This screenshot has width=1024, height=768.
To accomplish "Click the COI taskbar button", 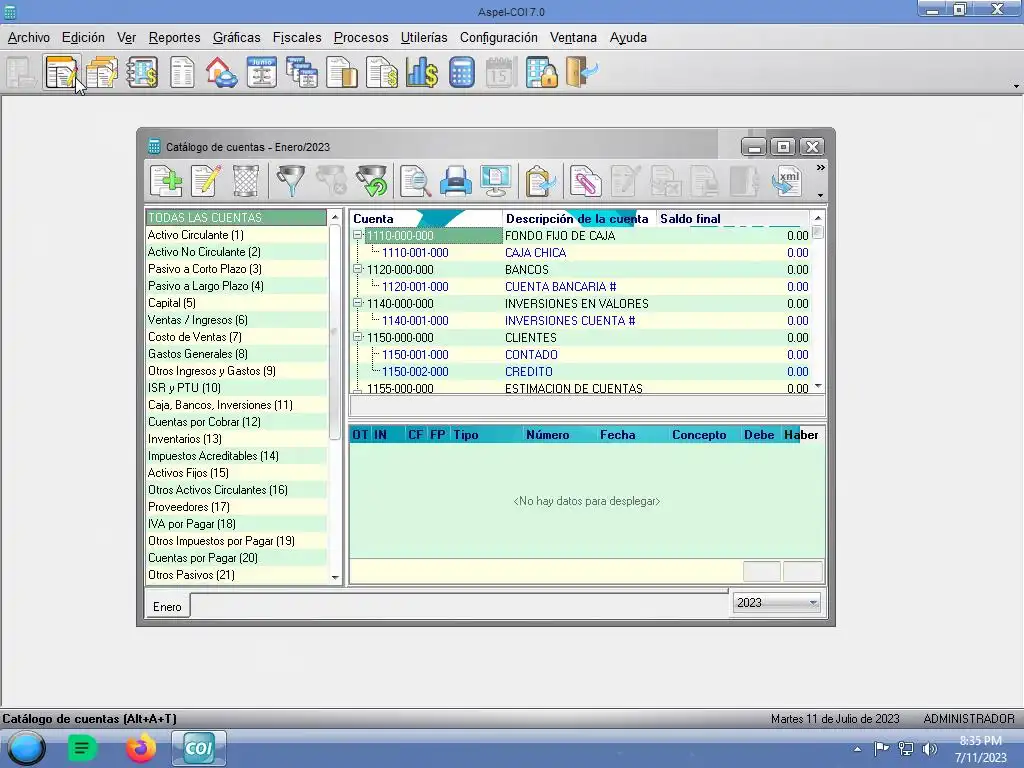I will [x=199, y=748].
